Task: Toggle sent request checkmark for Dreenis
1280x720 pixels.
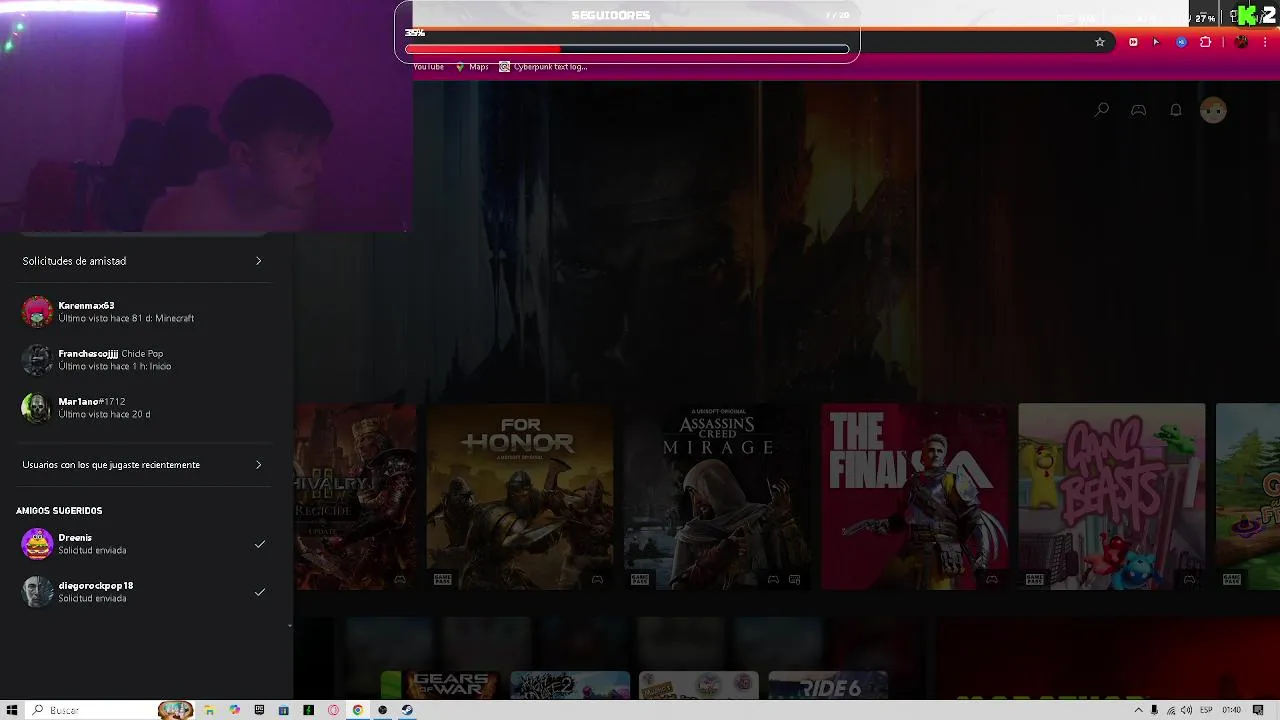Action: pos(260,544)
